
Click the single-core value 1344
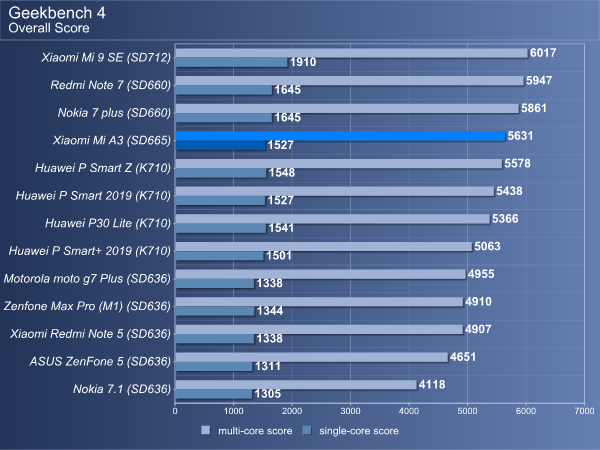click(270, 311)
